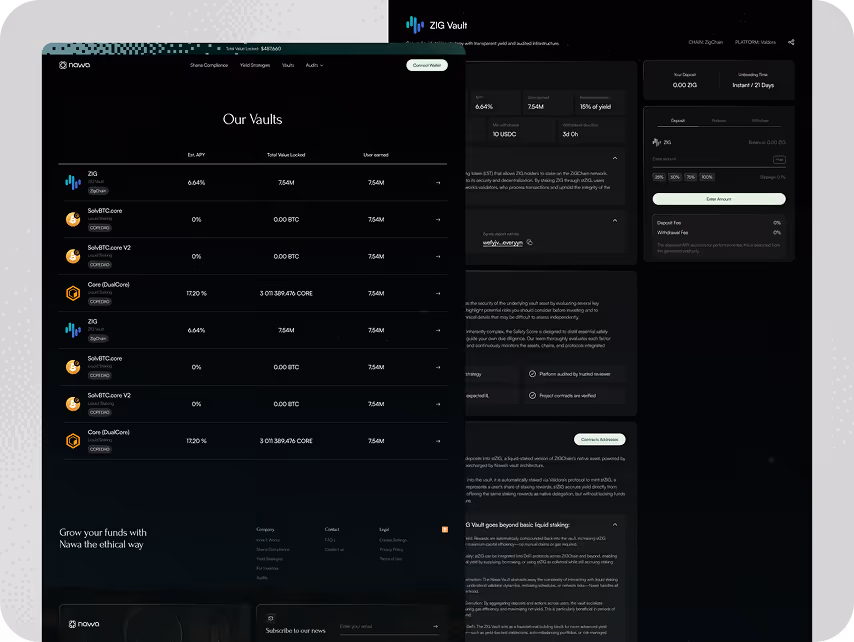Copy the deposit address with the copy icon
Image resolution: width=854 pixels, height=642 pixels.
(529, 242)
